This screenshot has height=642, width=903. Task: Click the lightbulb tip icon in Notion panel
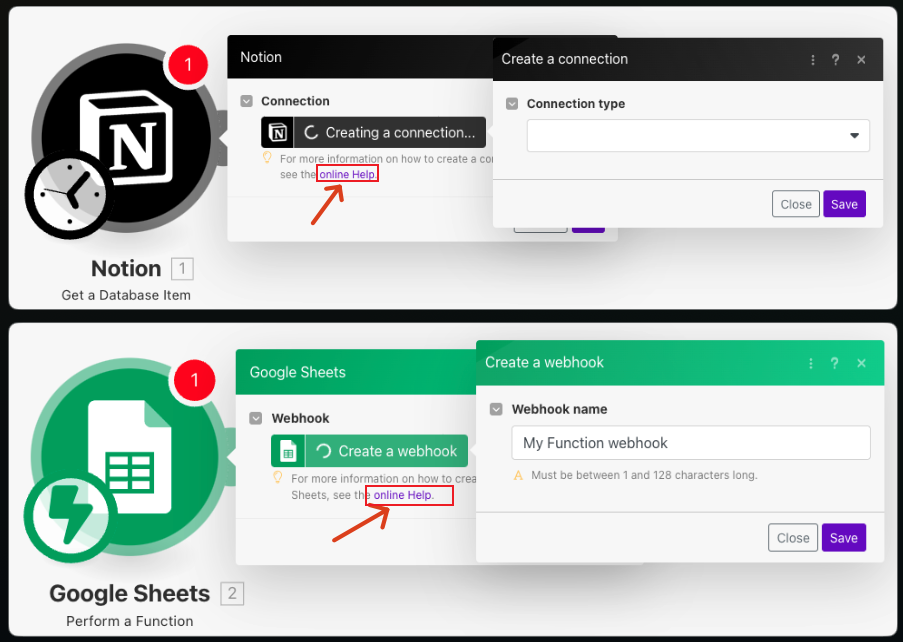267,157
